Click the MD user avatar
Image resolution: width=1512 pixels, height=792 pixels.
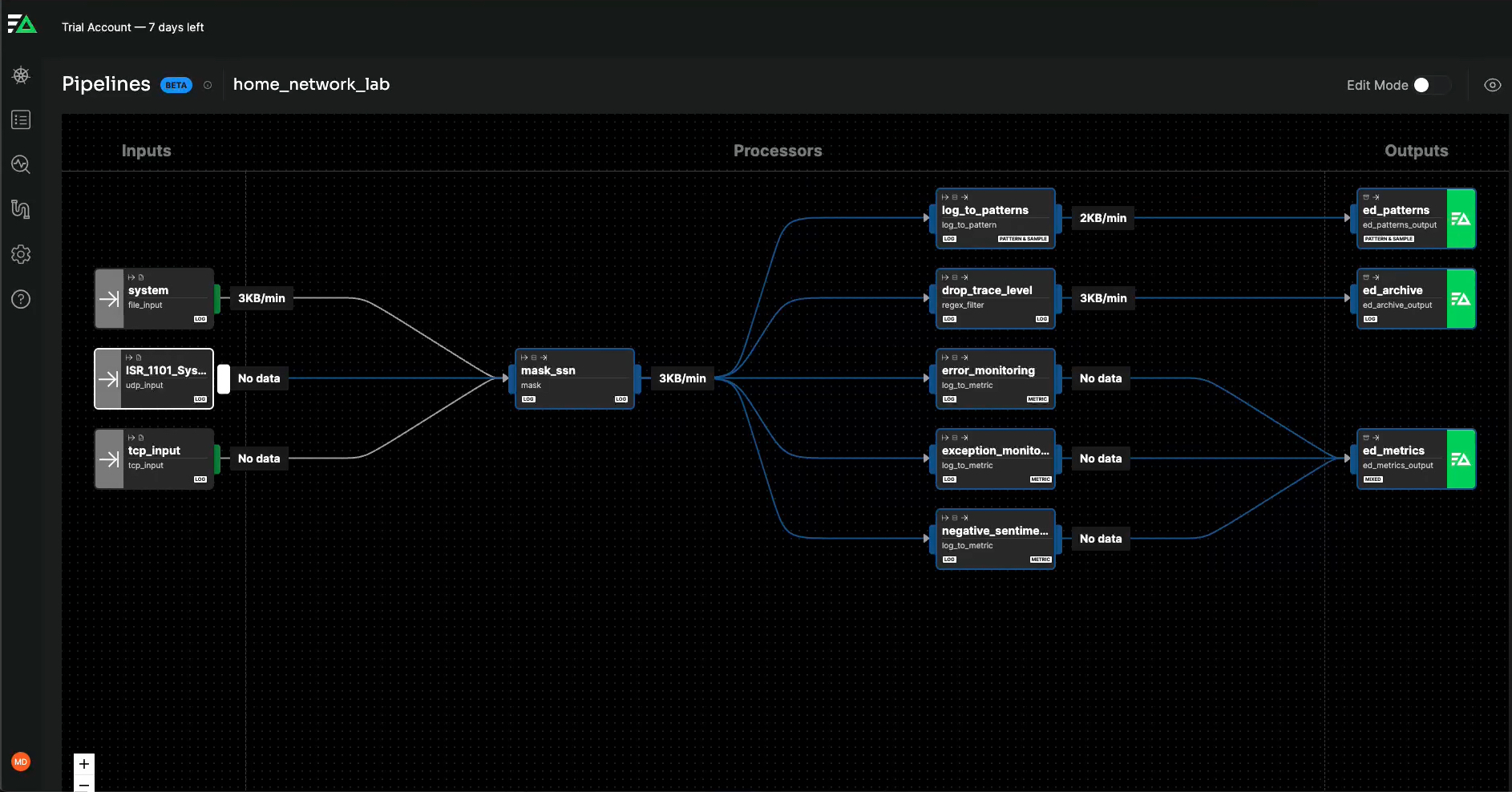pyautogui.click(x=21, y=762)
